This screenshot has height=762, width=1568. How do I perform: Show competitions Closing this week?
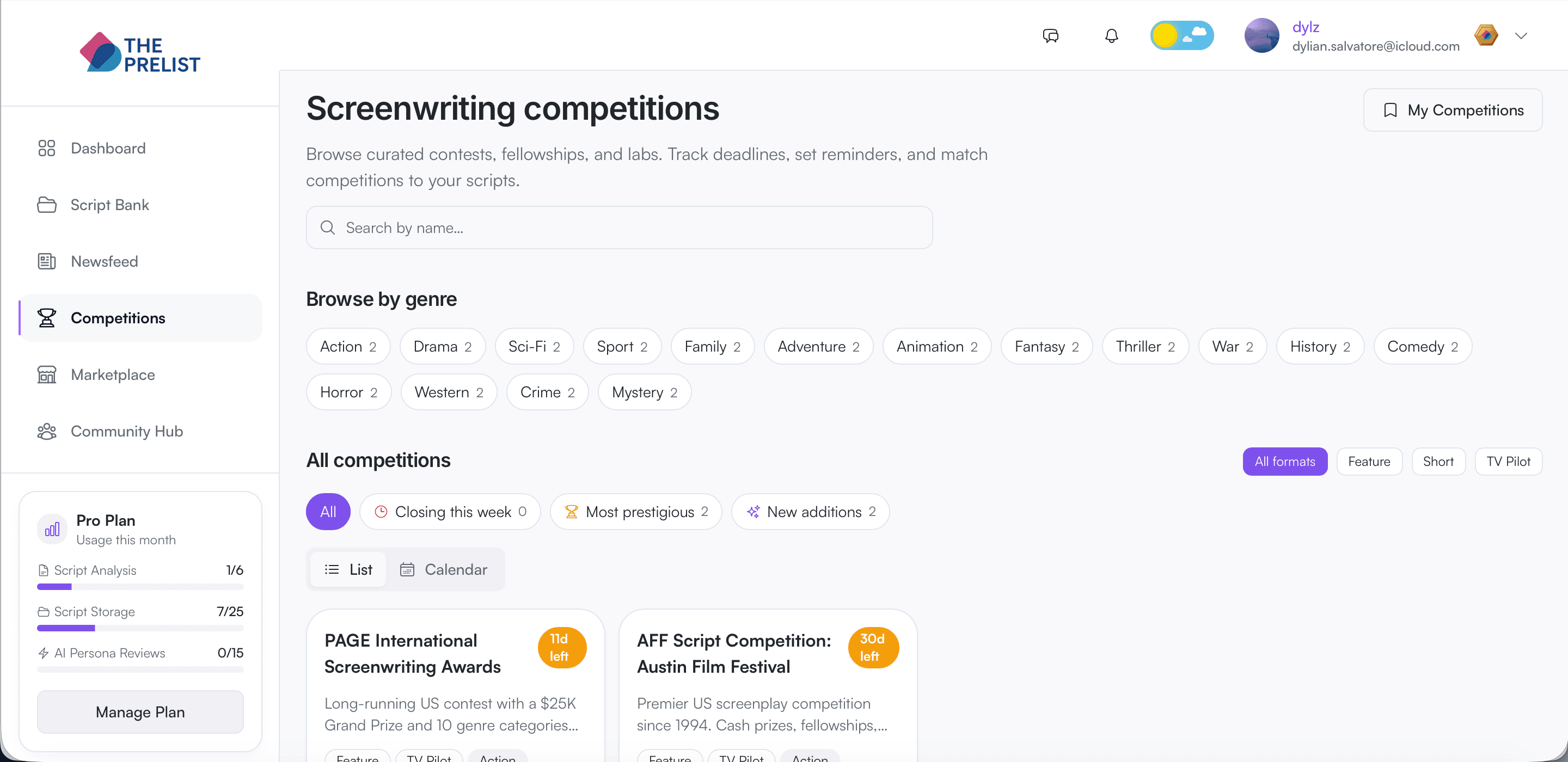tap(450, 511)
